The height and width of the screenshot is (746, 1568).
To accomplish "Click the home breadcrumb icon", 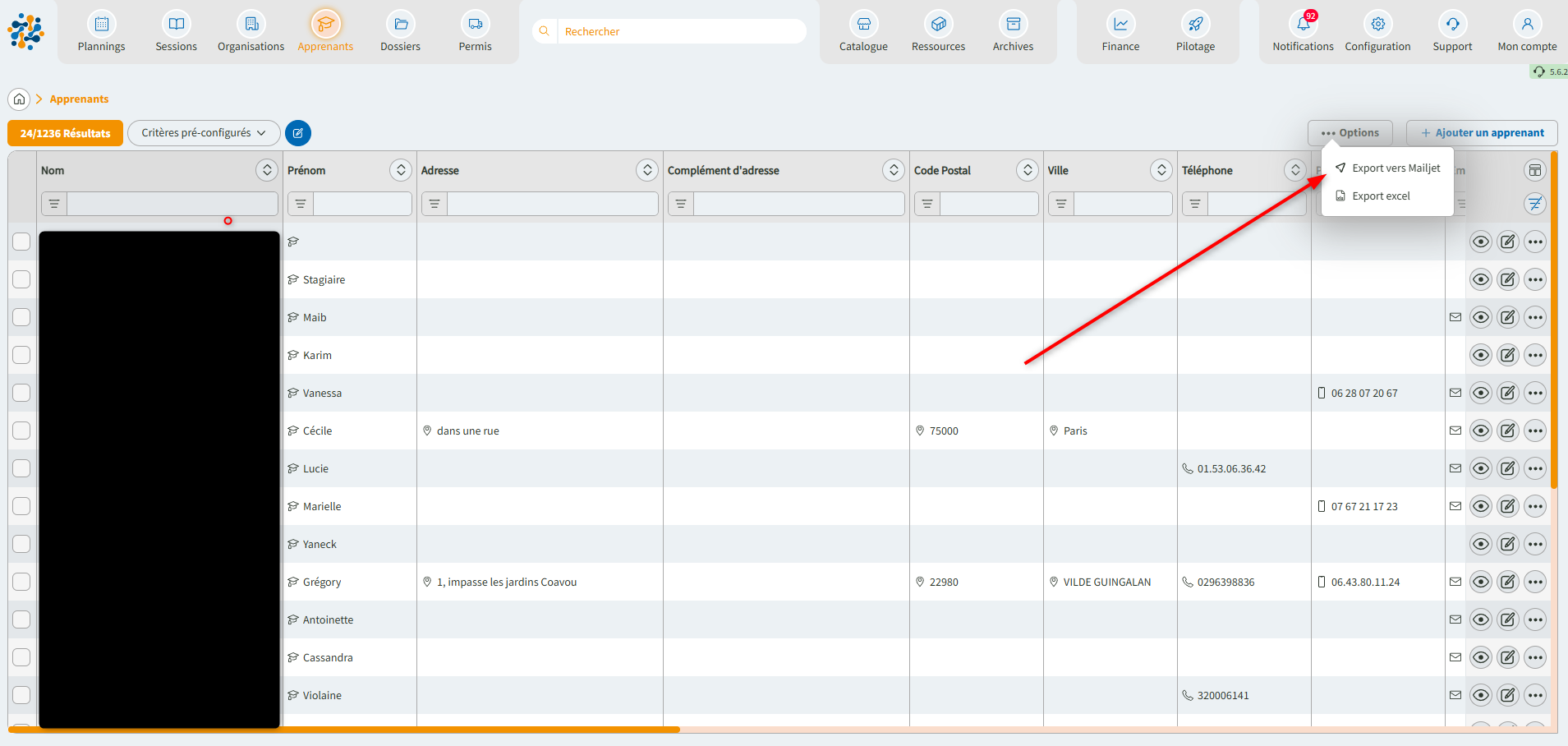I will tap(19, 99).
